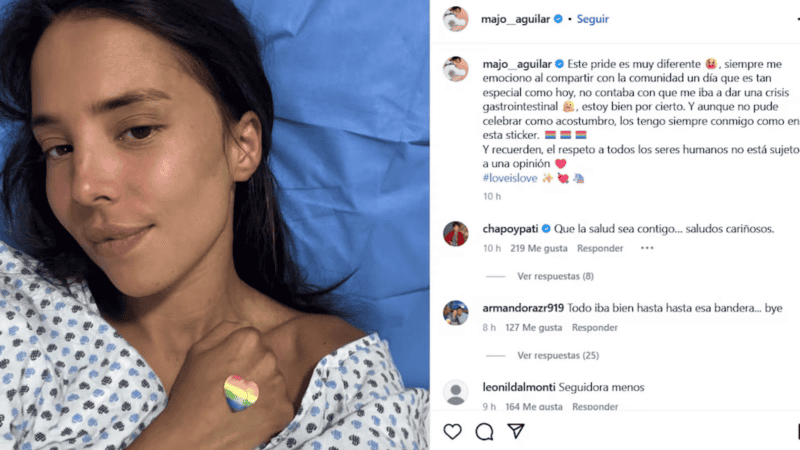
Task: Open armandorazr919's avatar
Action: pos(455,313)
